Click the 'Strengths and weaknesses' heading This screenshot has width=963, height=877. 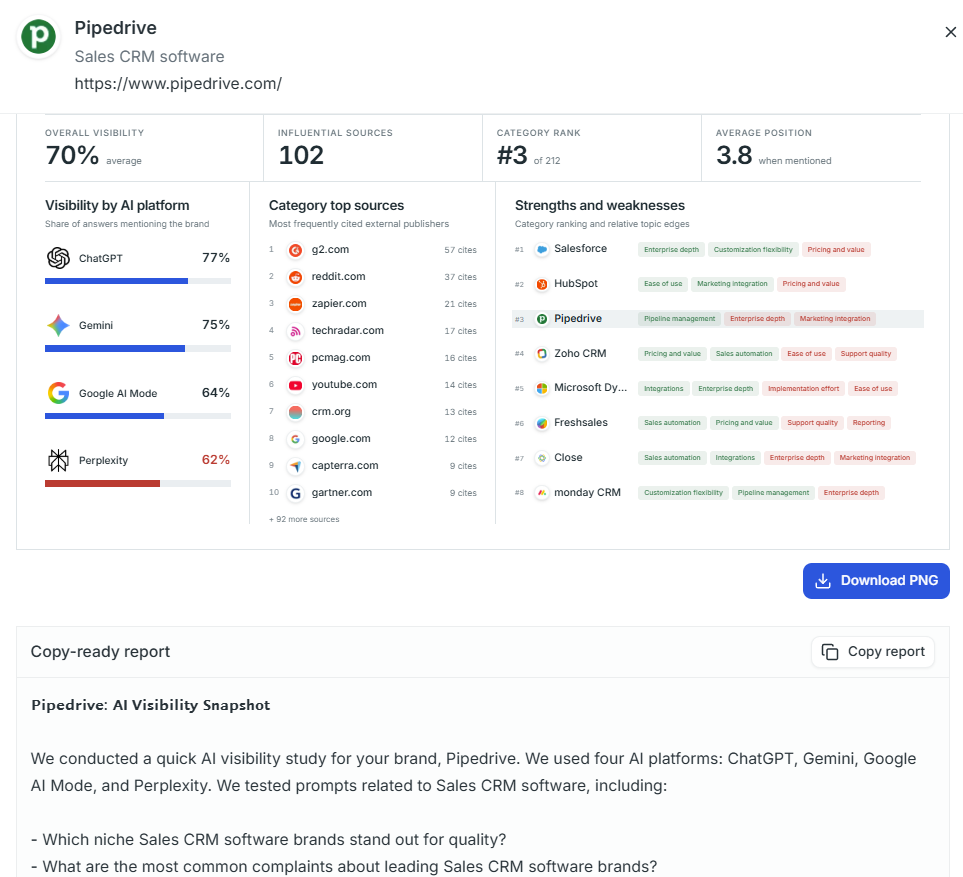599,205
